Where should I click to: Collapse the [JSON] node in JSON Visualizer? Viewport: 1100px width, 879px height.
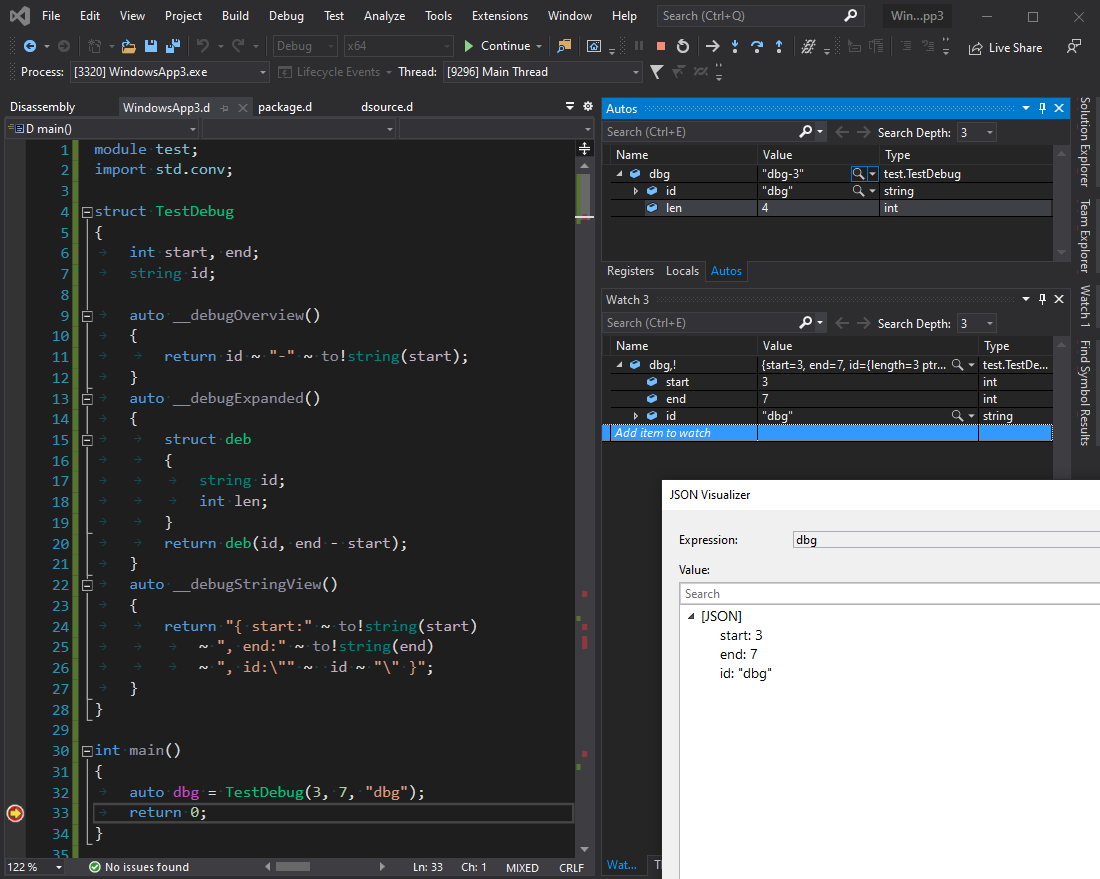point(691,616)
